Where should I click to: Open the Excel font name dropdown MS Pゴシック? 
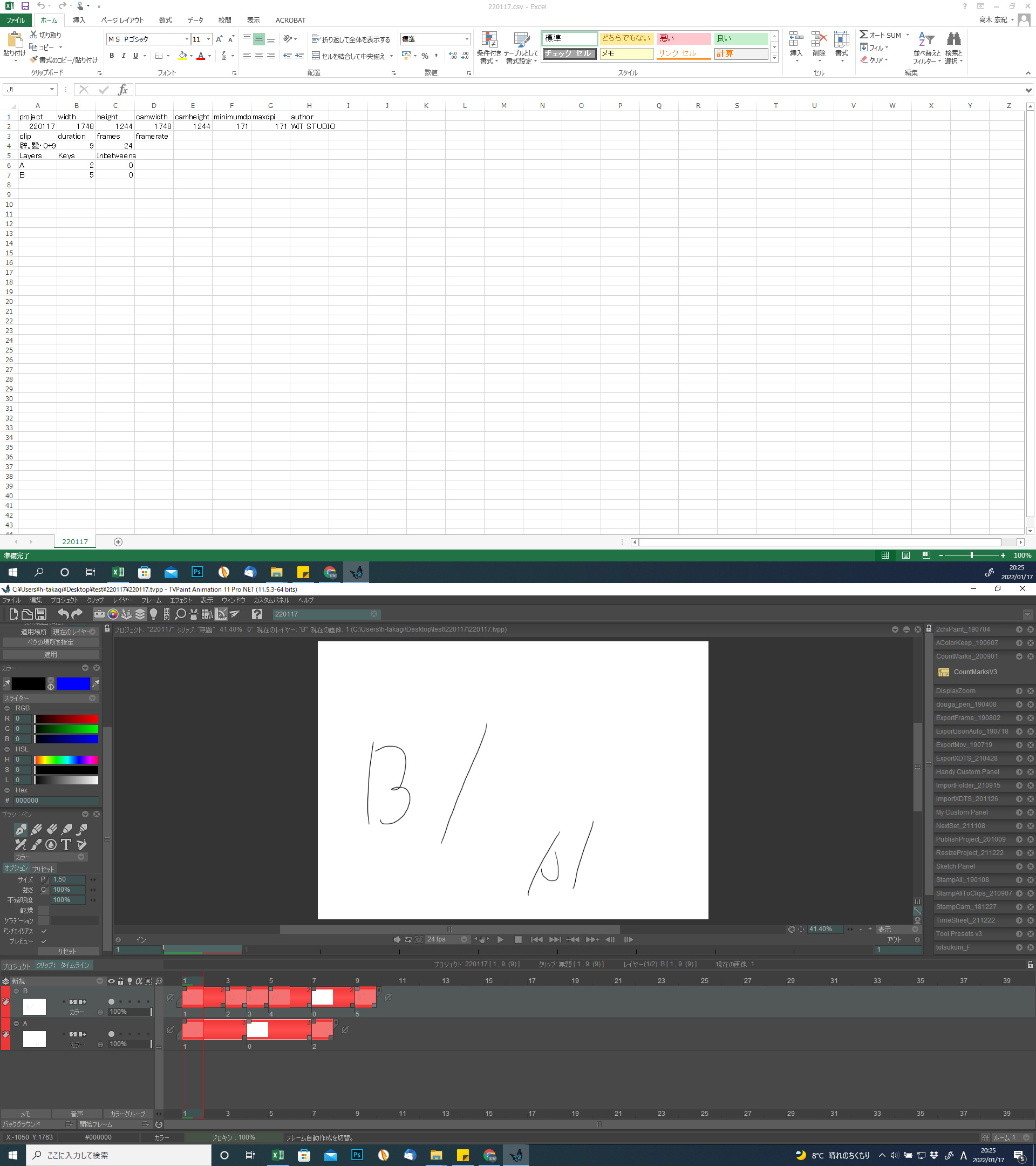coord(187,39)
